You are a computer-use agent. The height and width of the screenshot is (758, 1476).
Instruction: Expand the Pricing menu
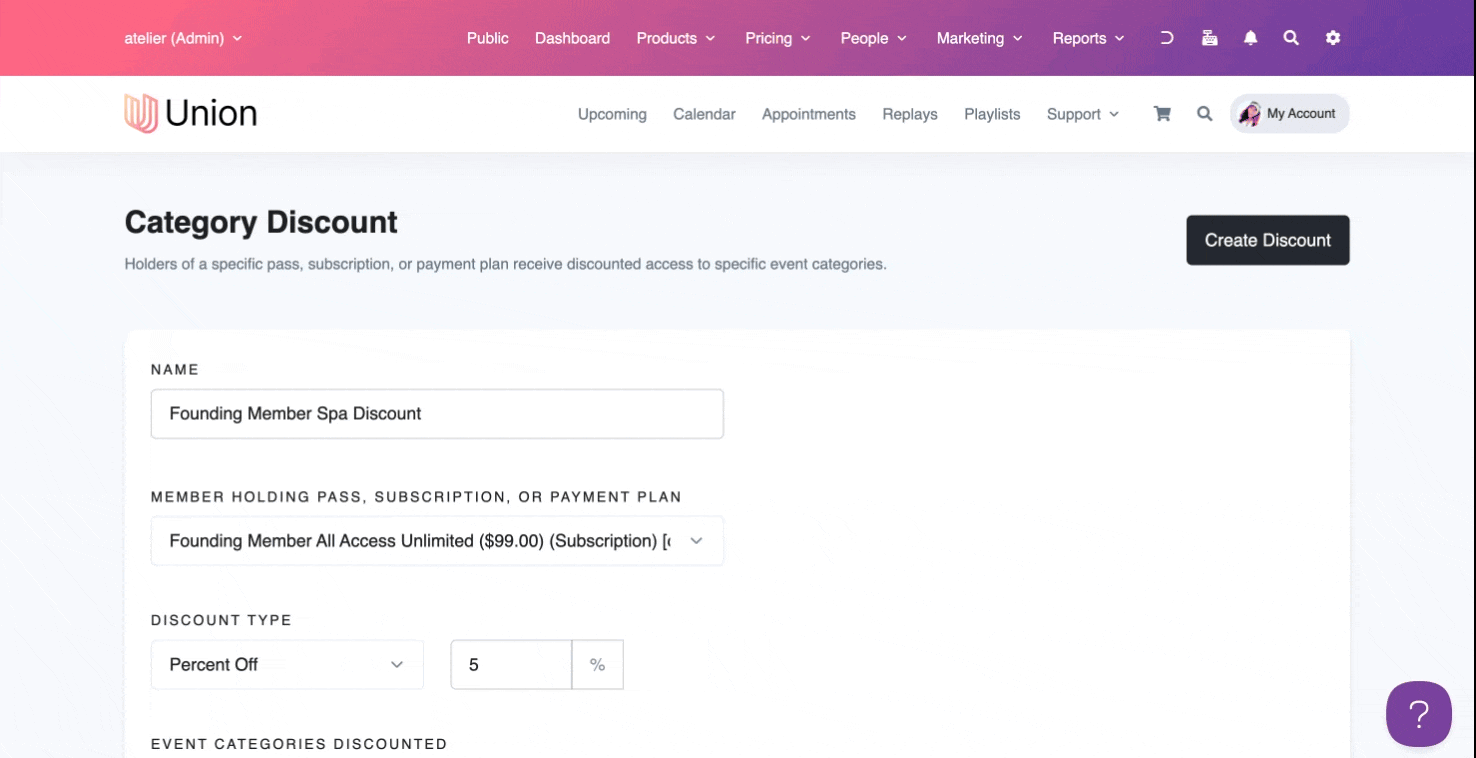tap(778, 38)
